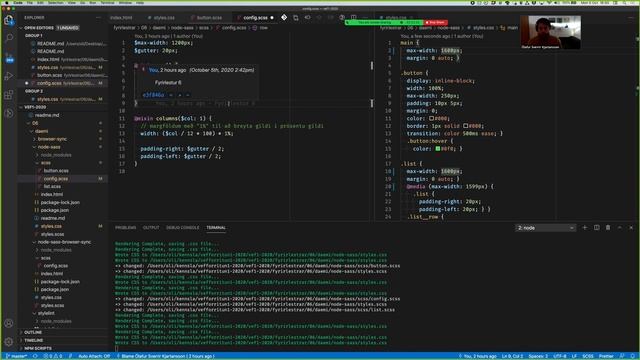
Task: Open the Debug Console panel tab
Action: [182, 227]
